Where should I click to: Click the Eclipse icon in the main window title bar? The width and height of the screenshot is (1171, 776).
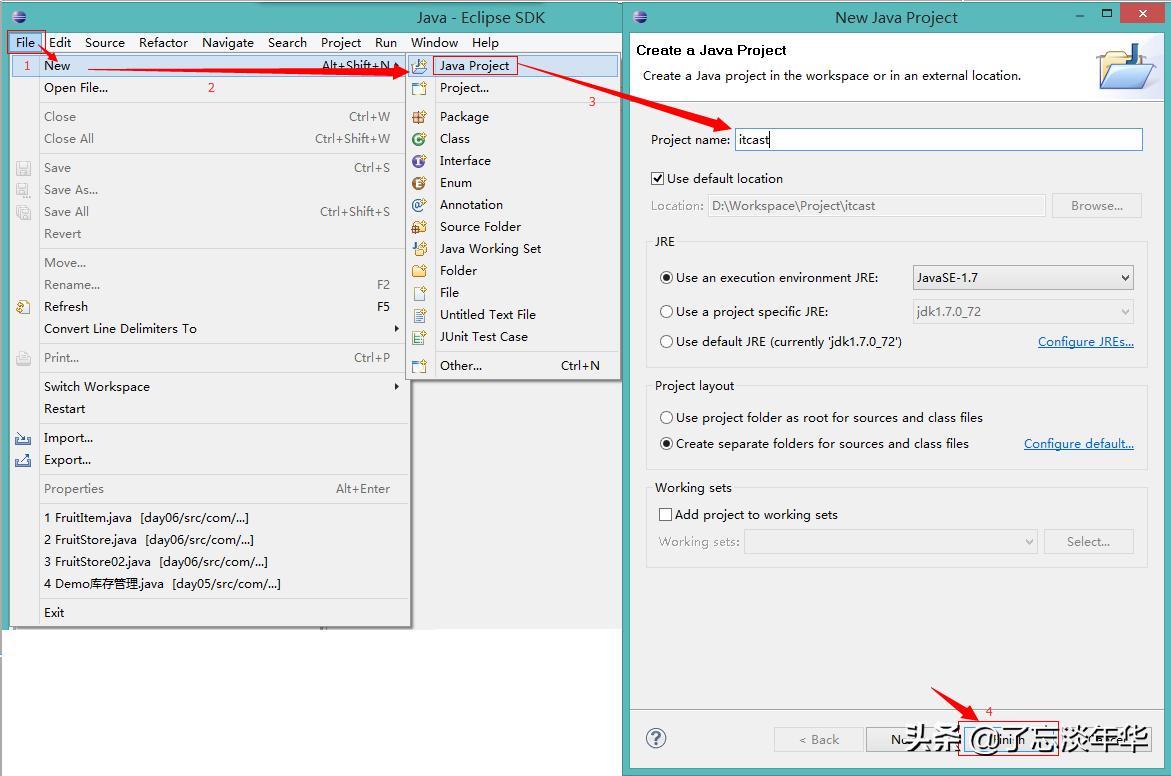(19, 17)
